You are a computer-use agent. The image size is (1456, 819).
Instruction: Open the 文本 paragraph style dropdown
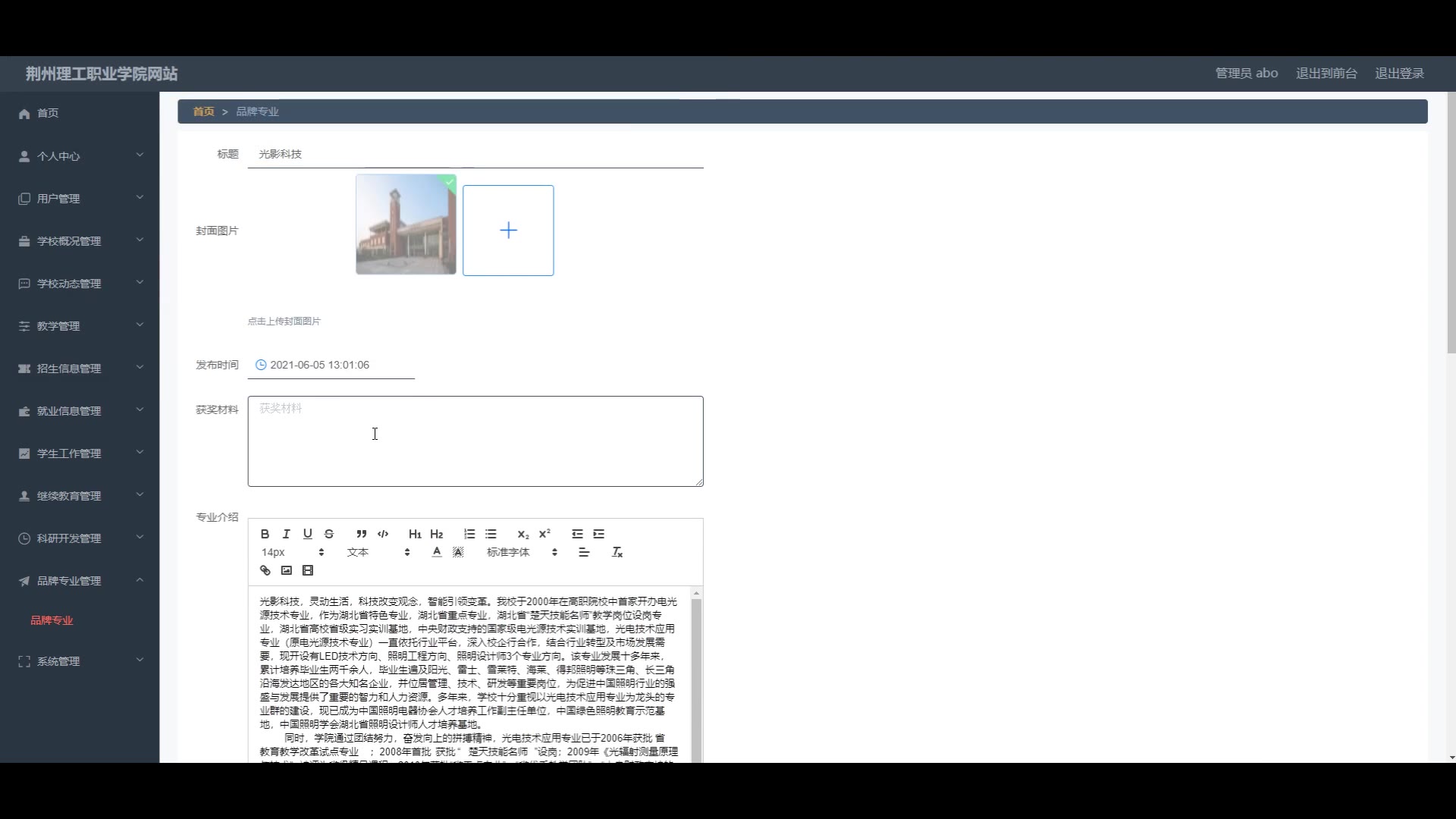[378, 552]
